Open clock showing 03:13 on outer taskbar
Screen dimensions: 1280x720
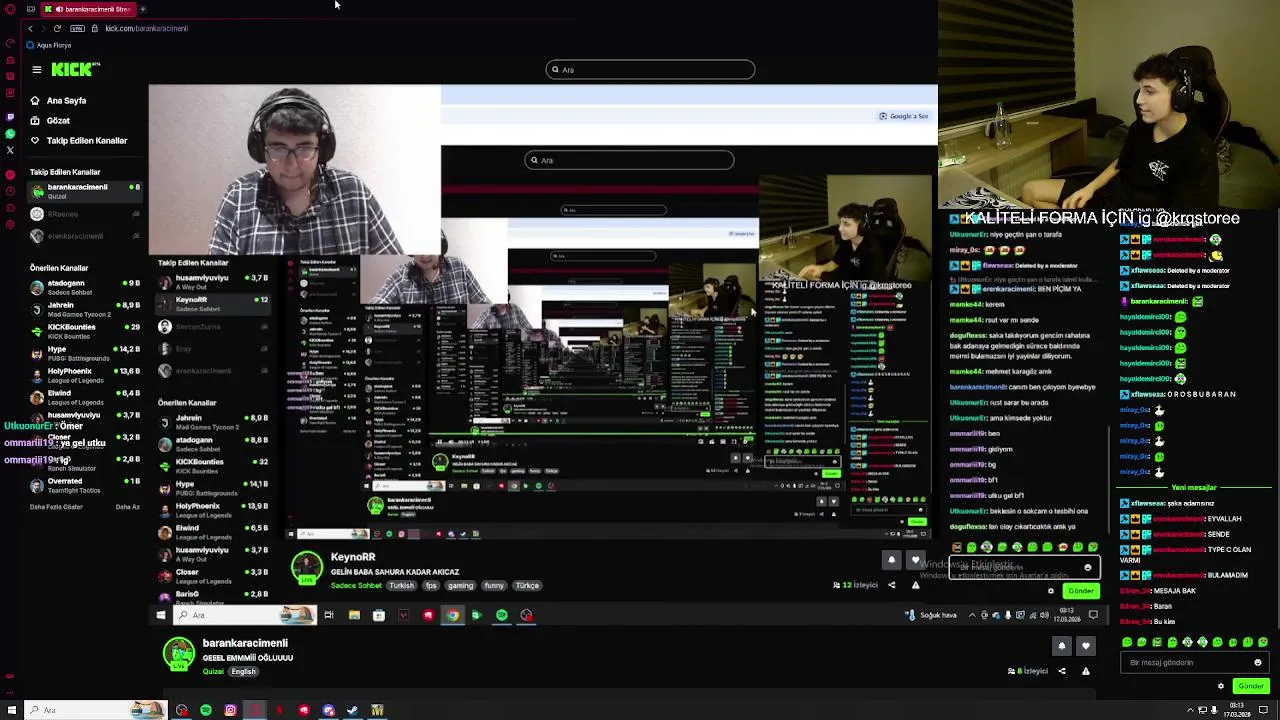point(1238,710)
